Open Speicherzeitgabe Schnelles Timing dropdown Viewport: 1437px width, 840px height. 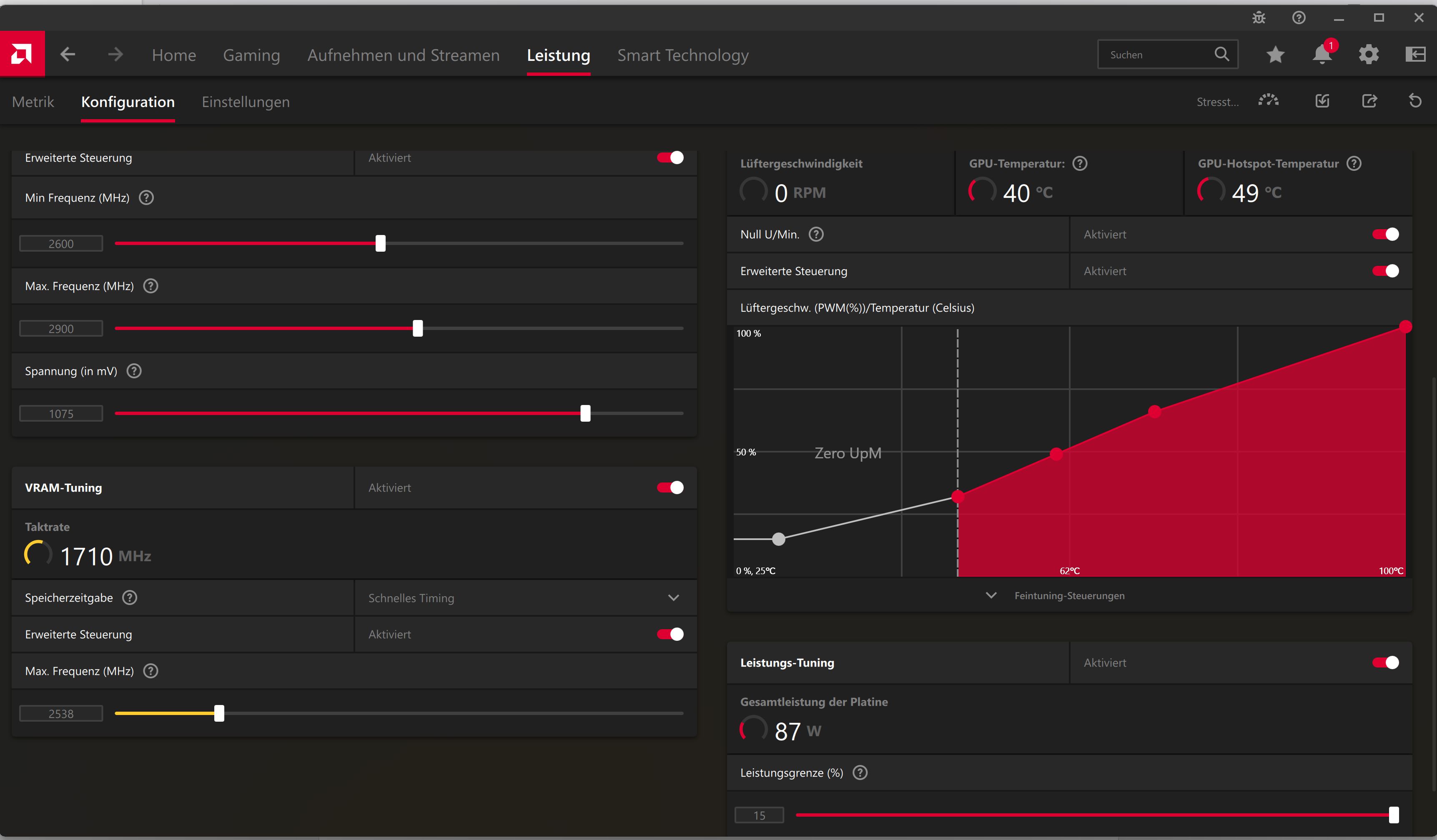click(526, 598)
